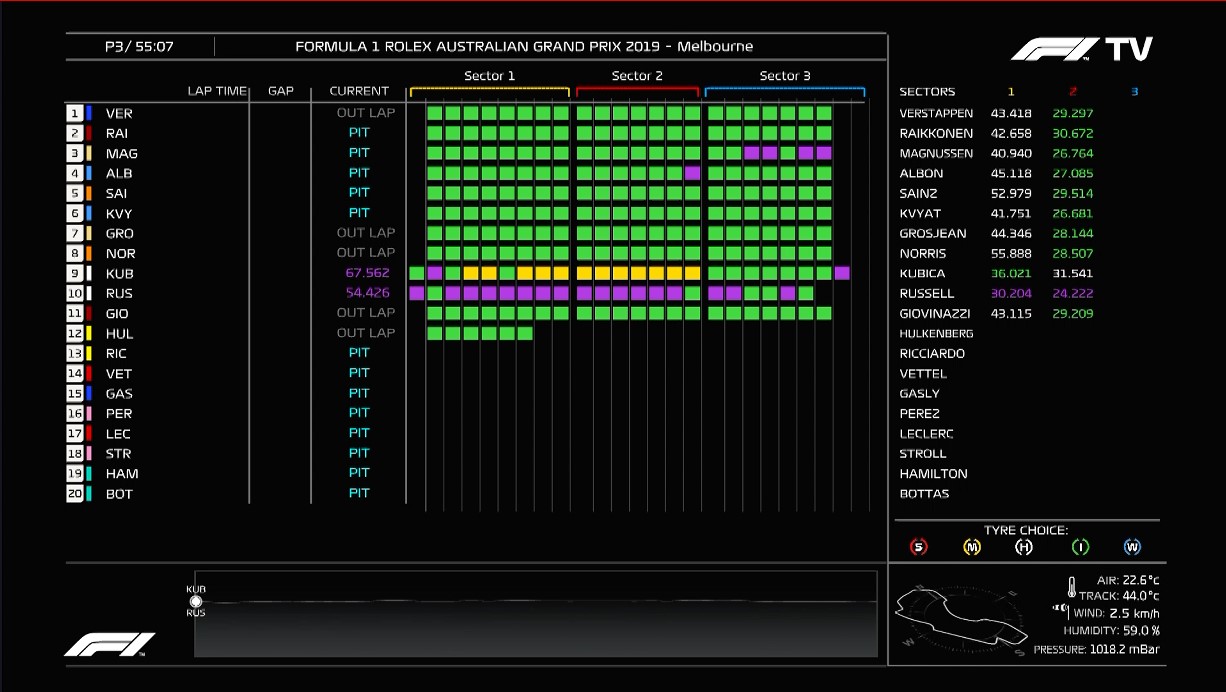Select driver ALB in the timing list

tap(118, 174)
